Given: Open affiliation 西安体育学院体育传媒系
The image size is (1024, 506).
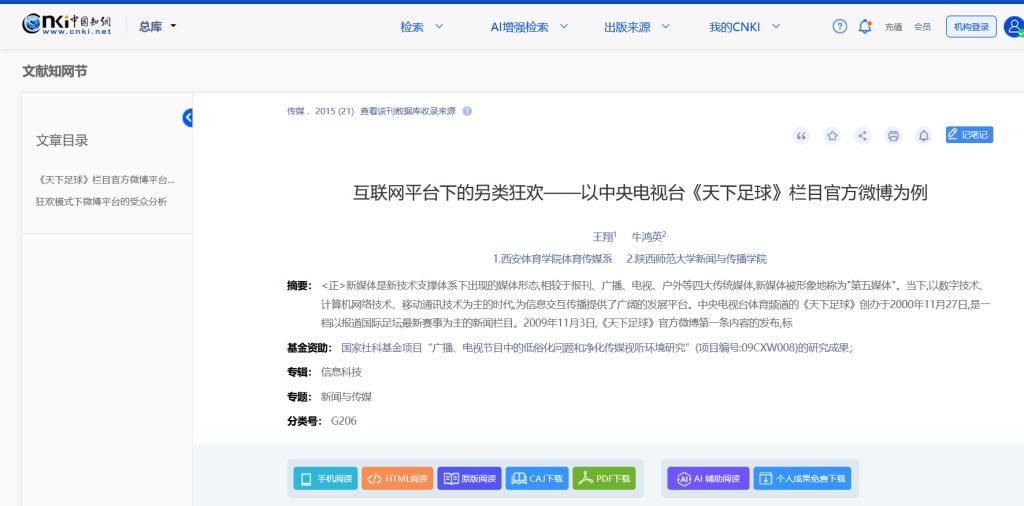Looking at the screenshot, I should click(x=553, y=259).
